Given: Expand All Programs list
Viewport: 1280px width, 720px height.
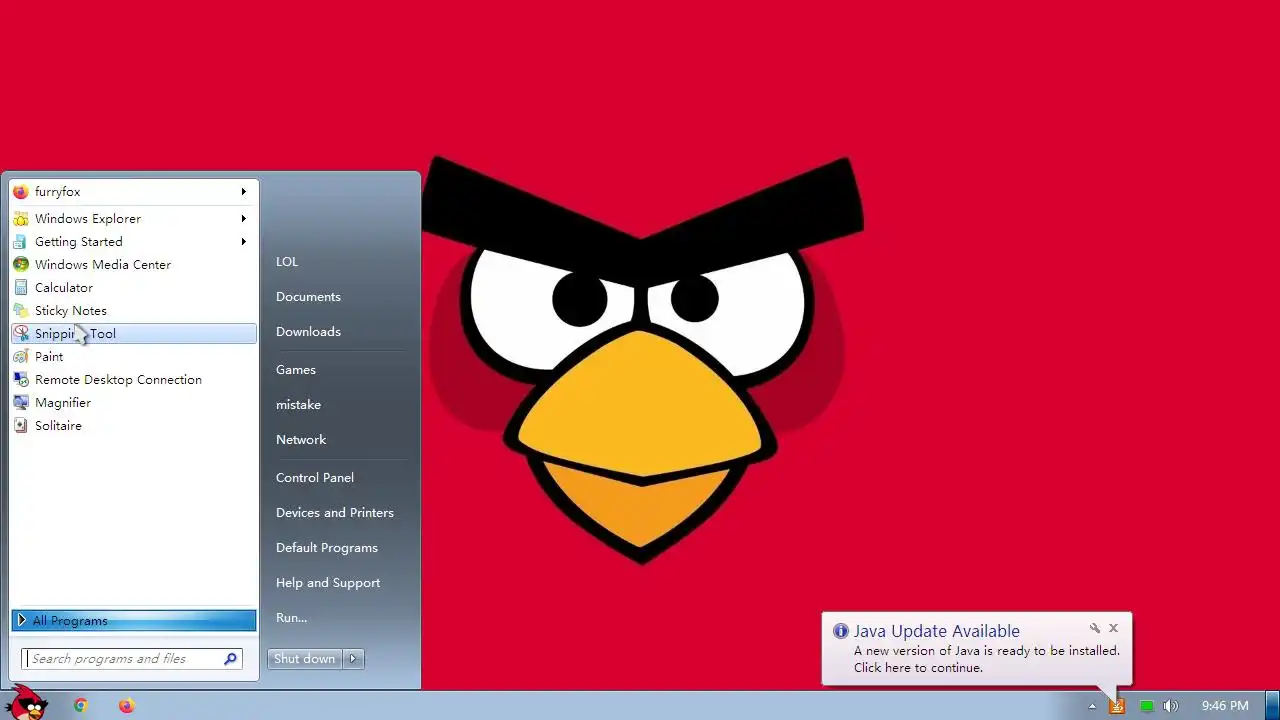Looking at the screenshot, I should (134, 621).
